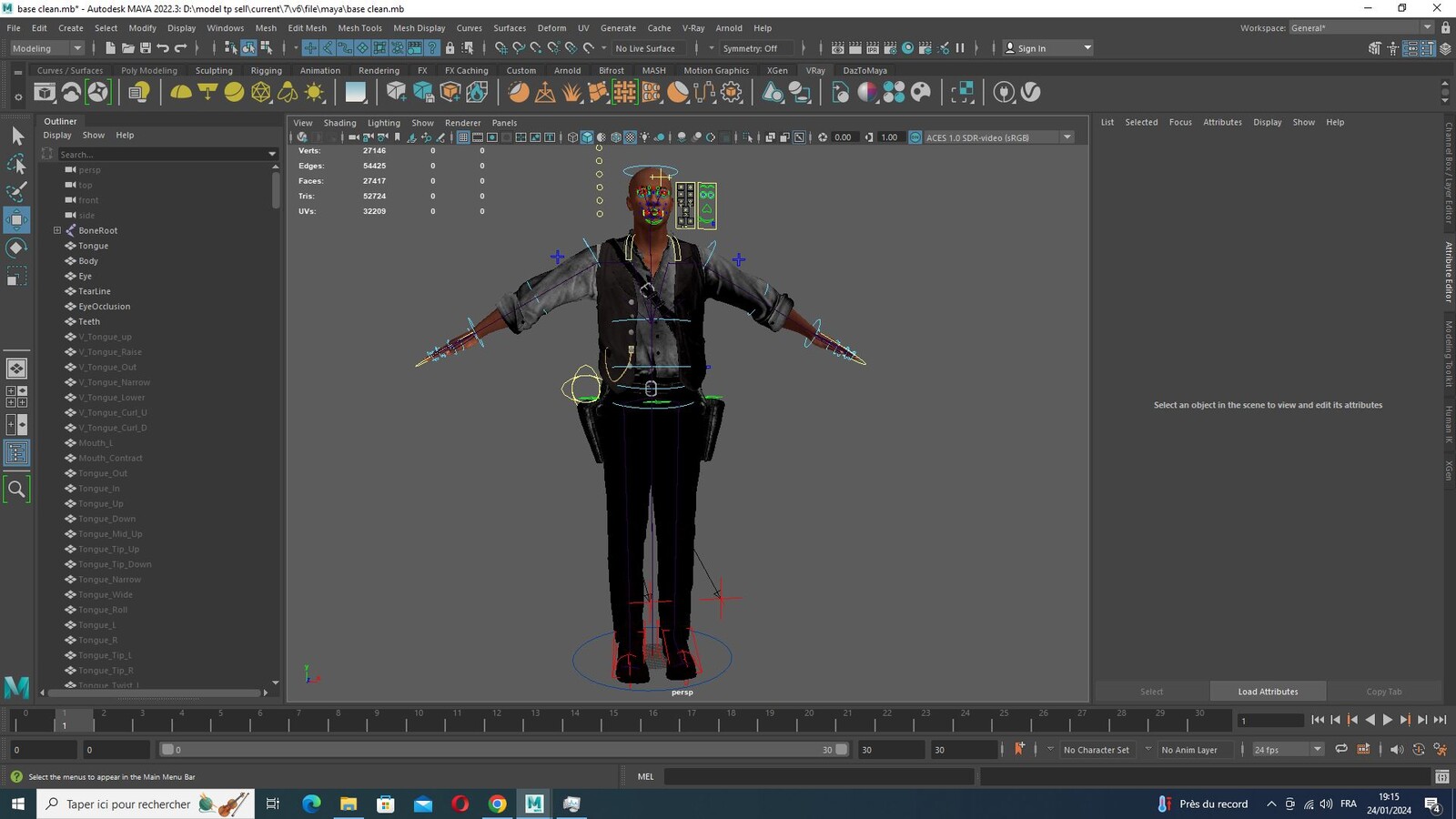Open the Sign In dropdown

coord(1047,48)
